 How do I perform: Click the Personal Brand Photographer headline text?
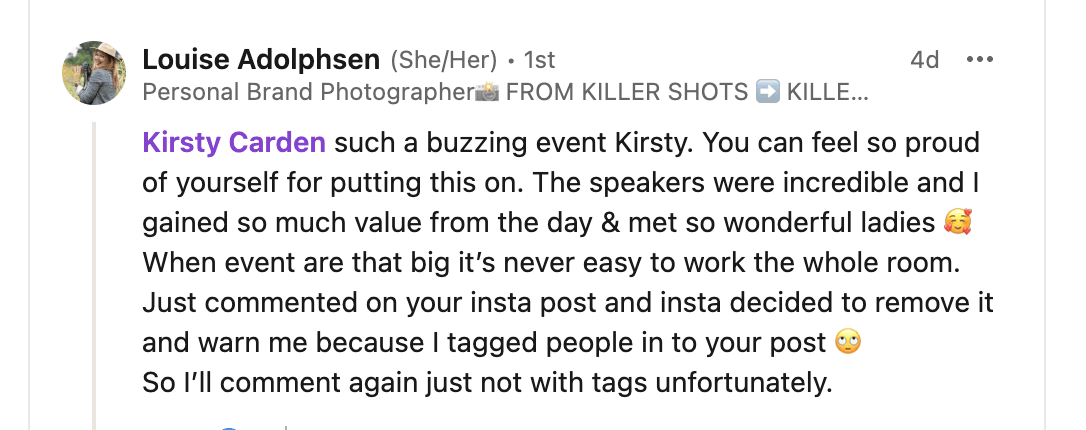click(308, 93)
